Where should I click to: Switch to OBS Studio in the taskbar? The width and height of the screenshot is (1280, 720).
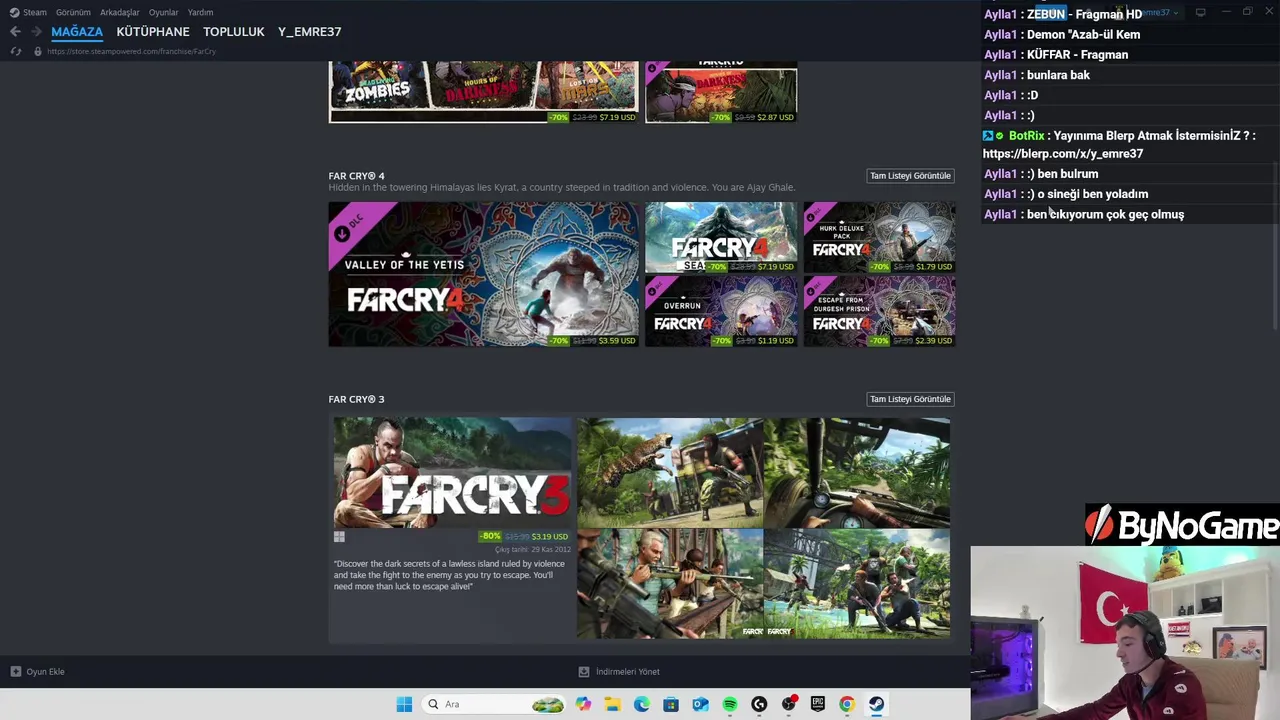(x=789, y=704)
